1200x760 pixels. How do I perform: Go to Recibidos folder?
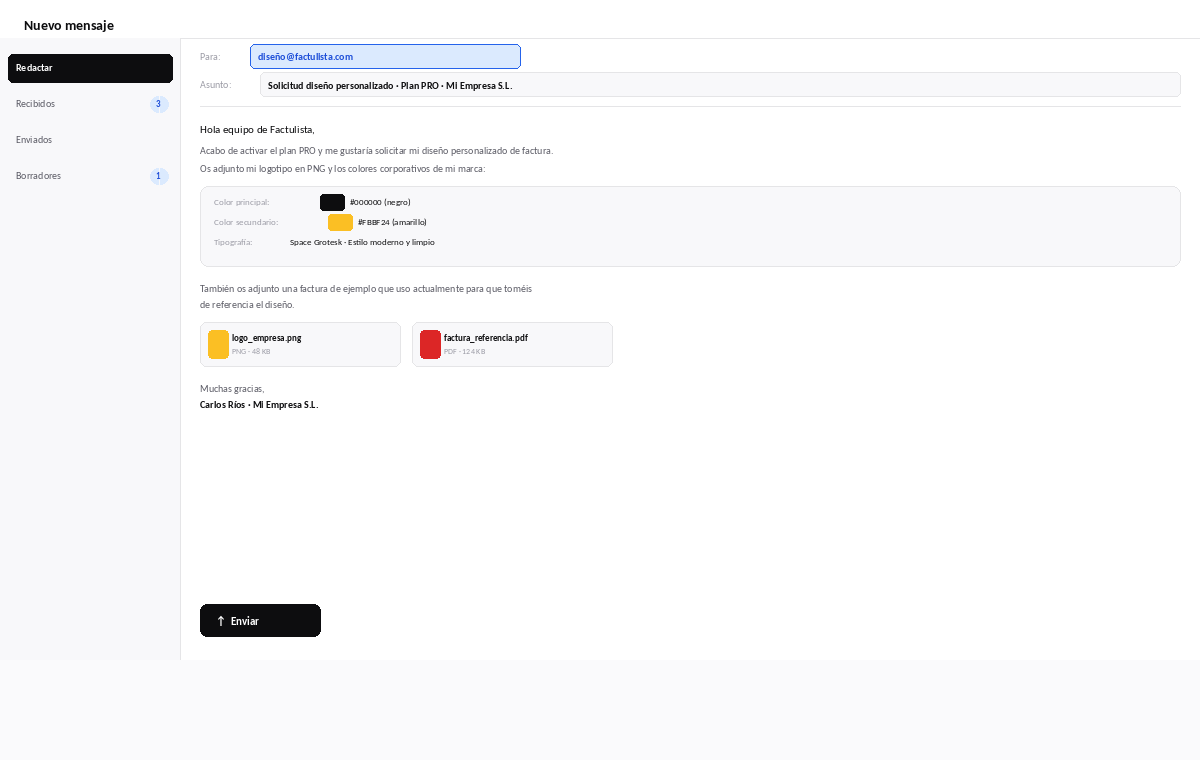click(x=90, y=104)
